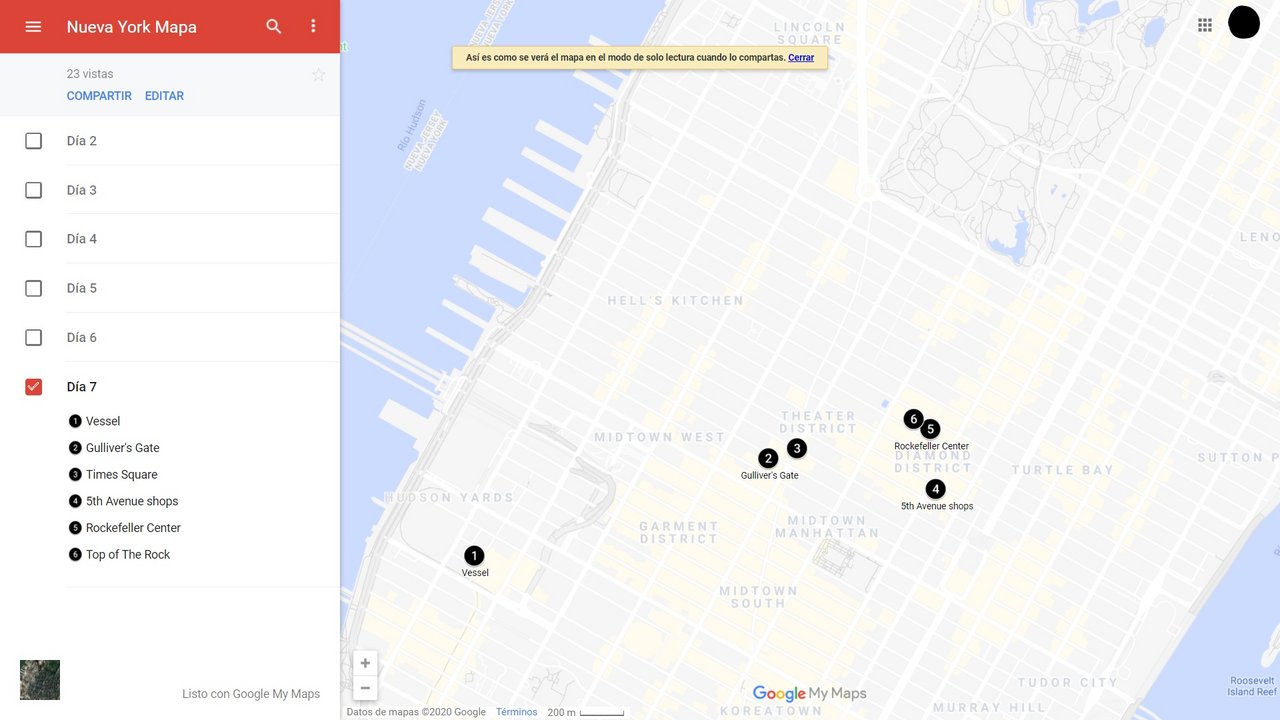The image size is (1280, 720).
Task: Select the Rockefeller Center bullet icon in list
Action: point(75,528)
